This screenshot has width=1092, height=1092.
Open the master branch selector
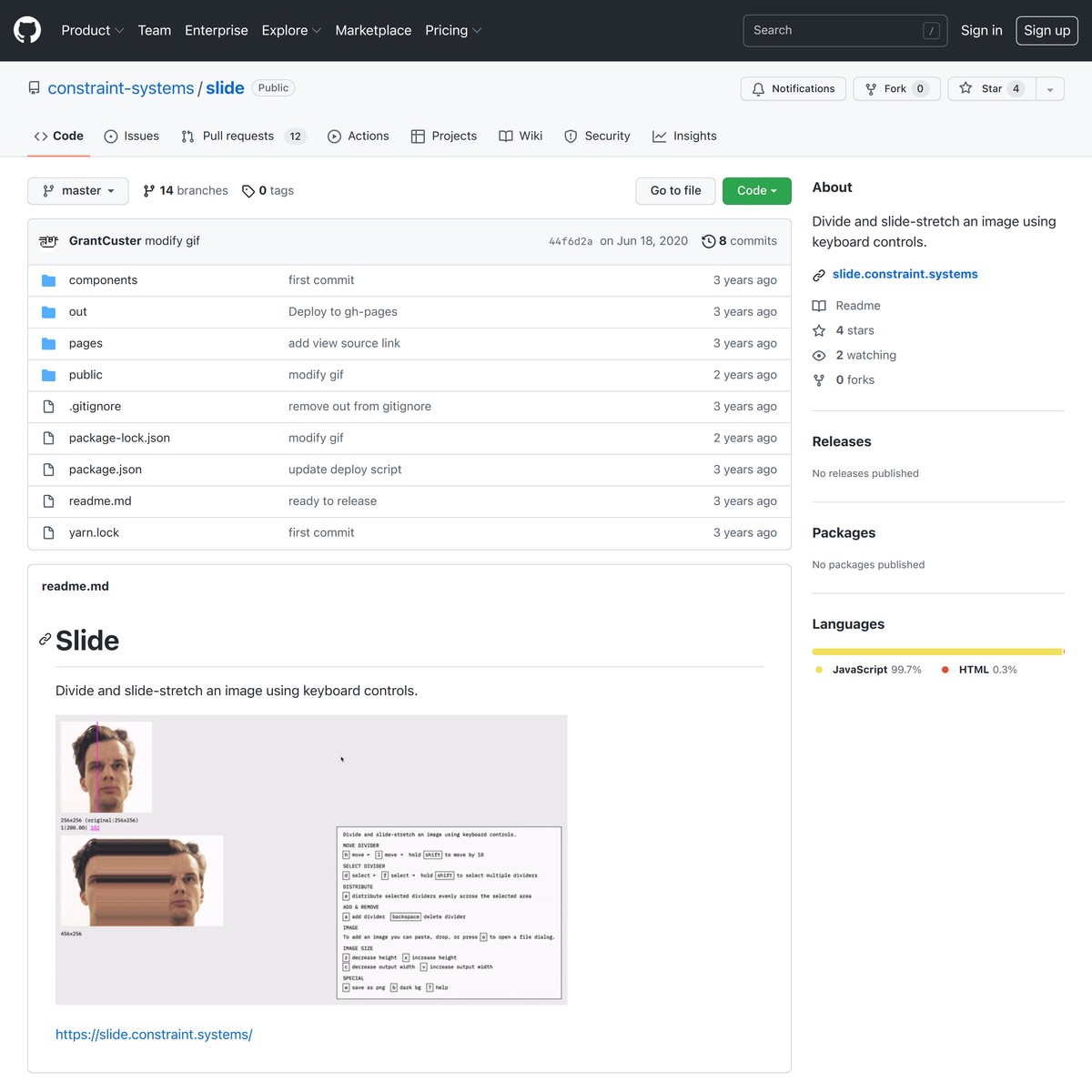tap(78, 190)
